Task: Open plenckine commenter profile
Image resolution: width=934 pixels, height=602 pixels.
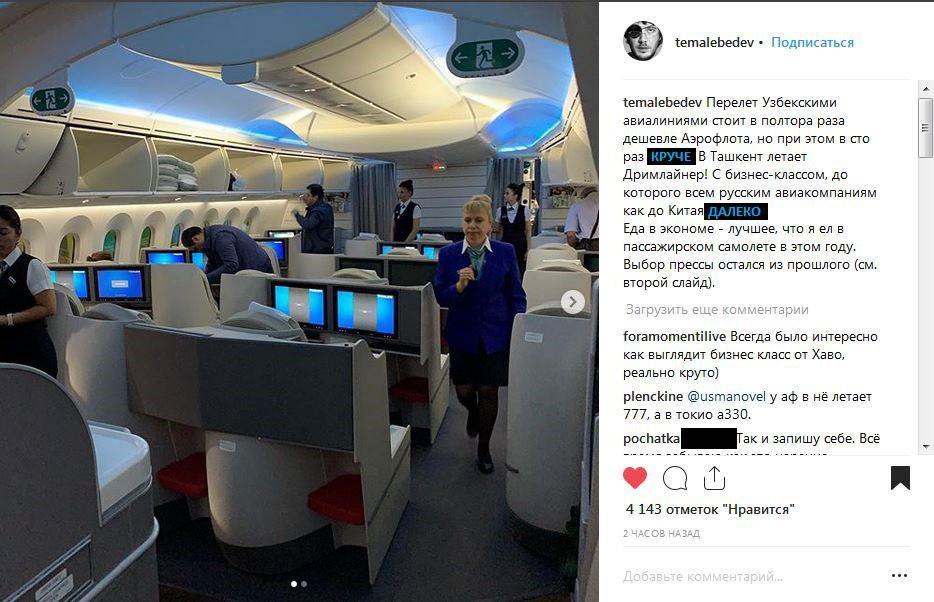Action: point(653,397)
